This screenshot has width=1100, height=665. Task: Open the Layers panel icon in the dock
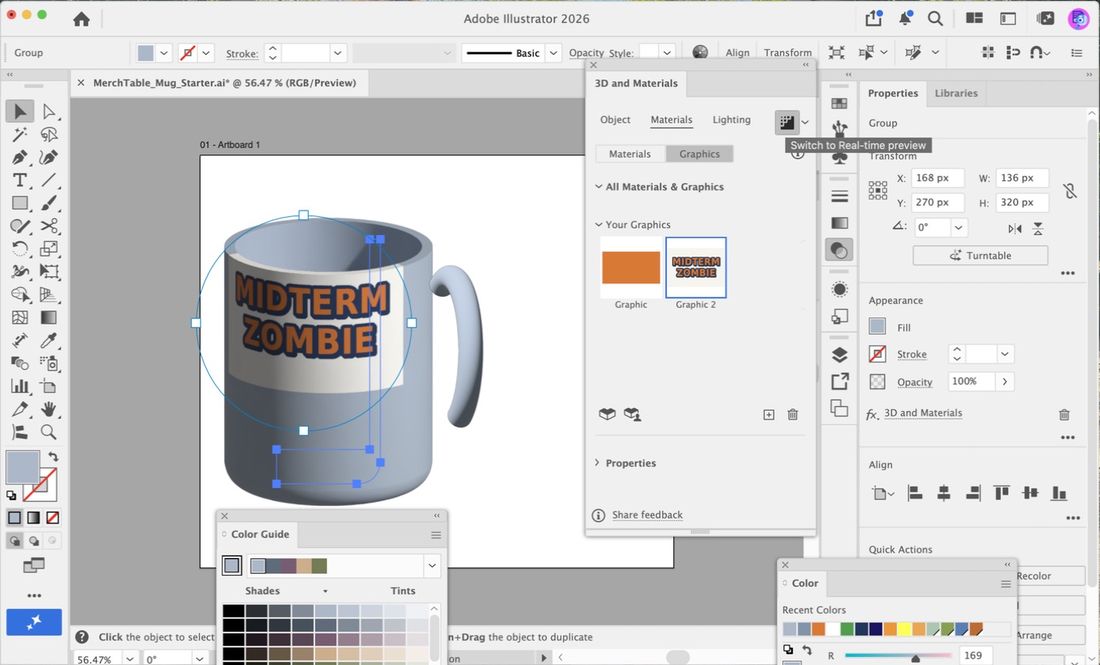[840, 355]
